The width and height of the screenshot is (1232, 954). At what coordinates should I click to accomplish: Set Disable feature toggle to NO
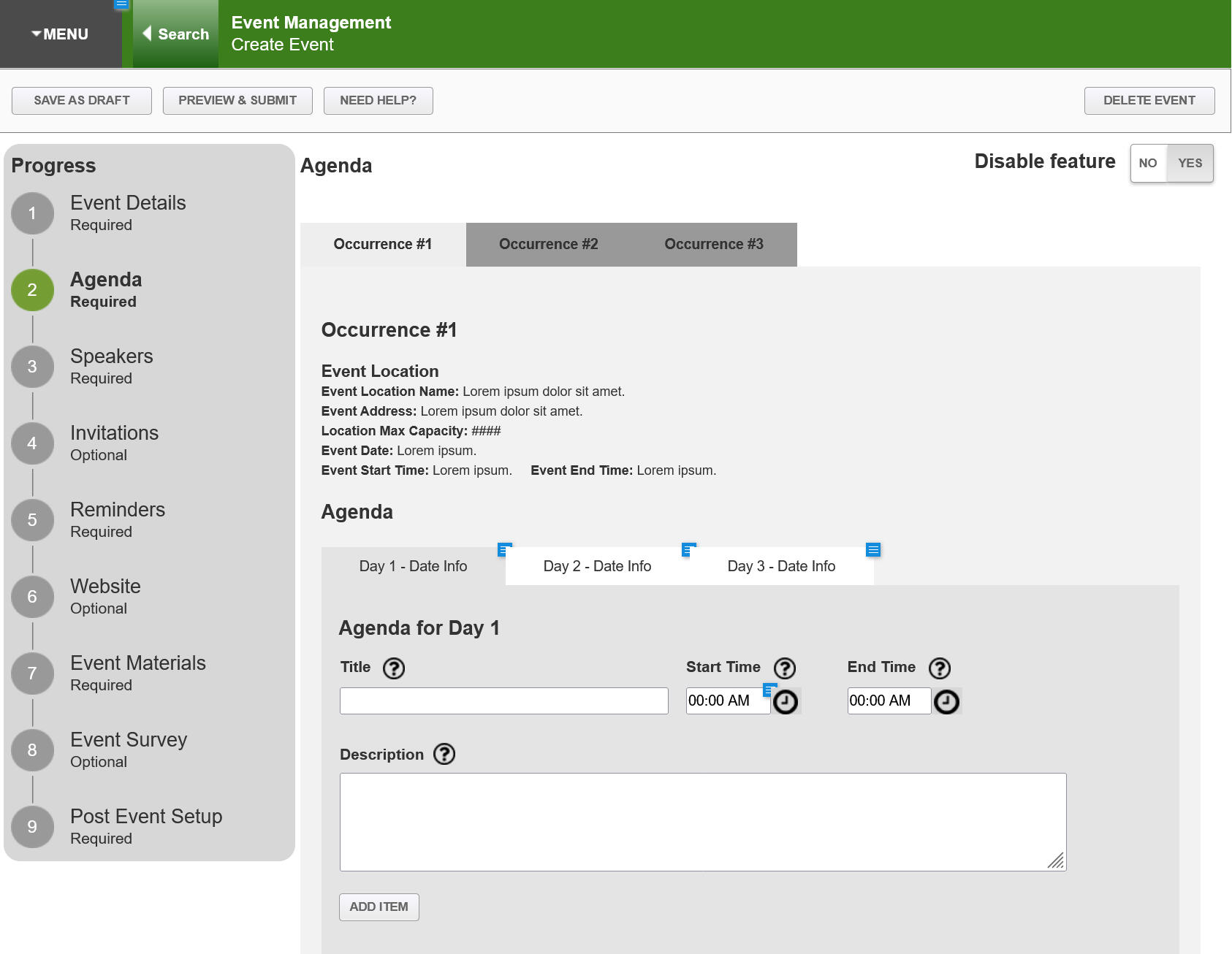tap(1148, 163)
